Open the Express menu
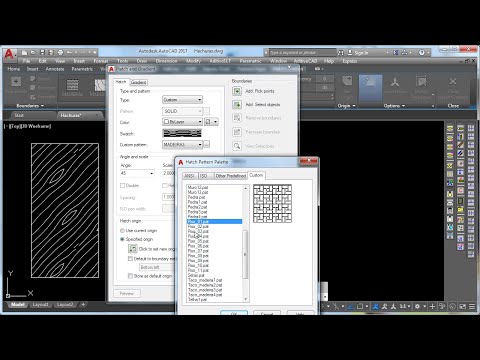The width and height of the screenshot is (480, 360). point(350,61)
